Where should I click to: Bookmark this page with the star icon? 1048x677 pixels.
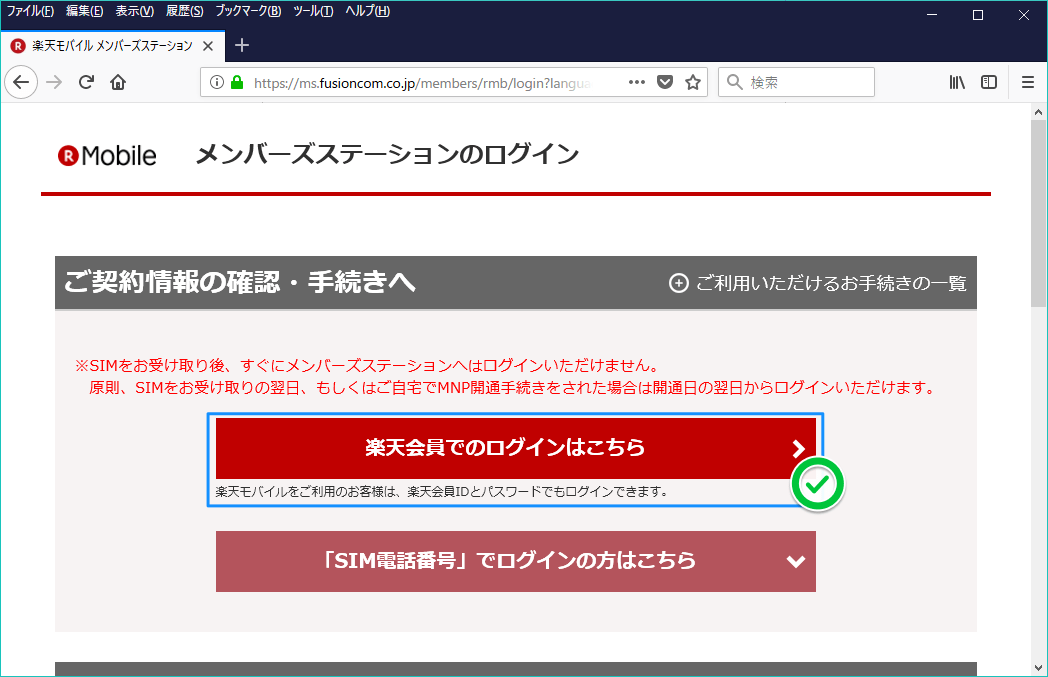(x=693, y=82)
